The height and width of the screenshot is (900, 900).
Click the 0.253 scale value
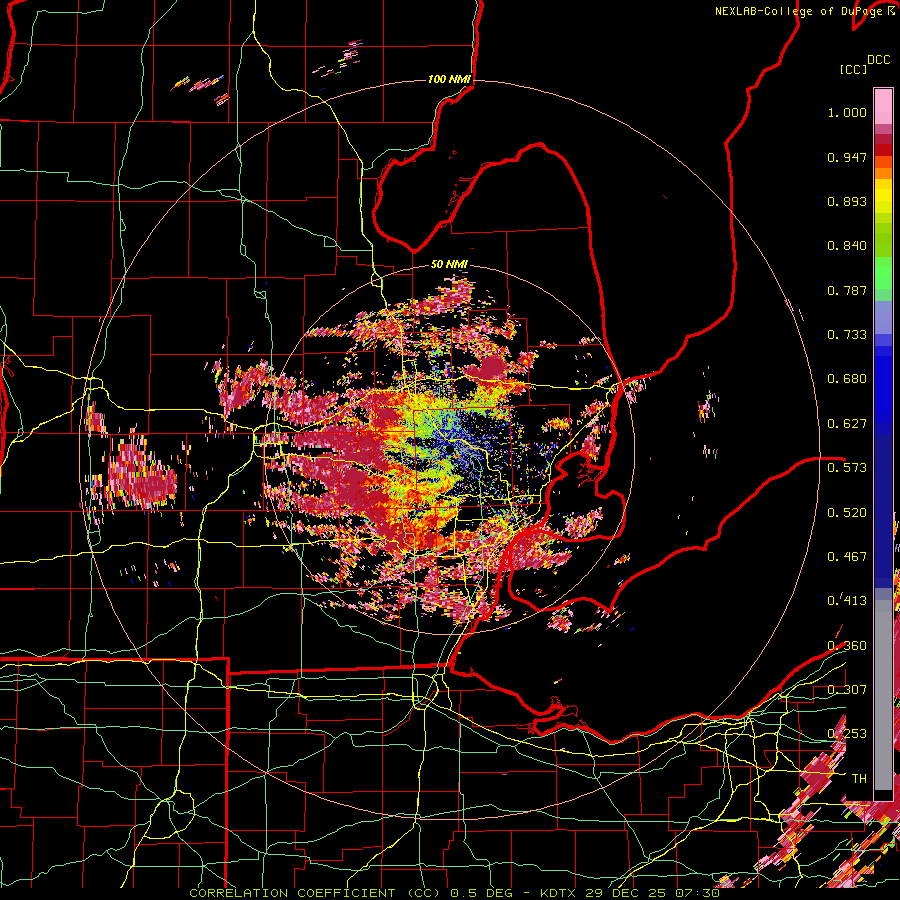point(847,734)
